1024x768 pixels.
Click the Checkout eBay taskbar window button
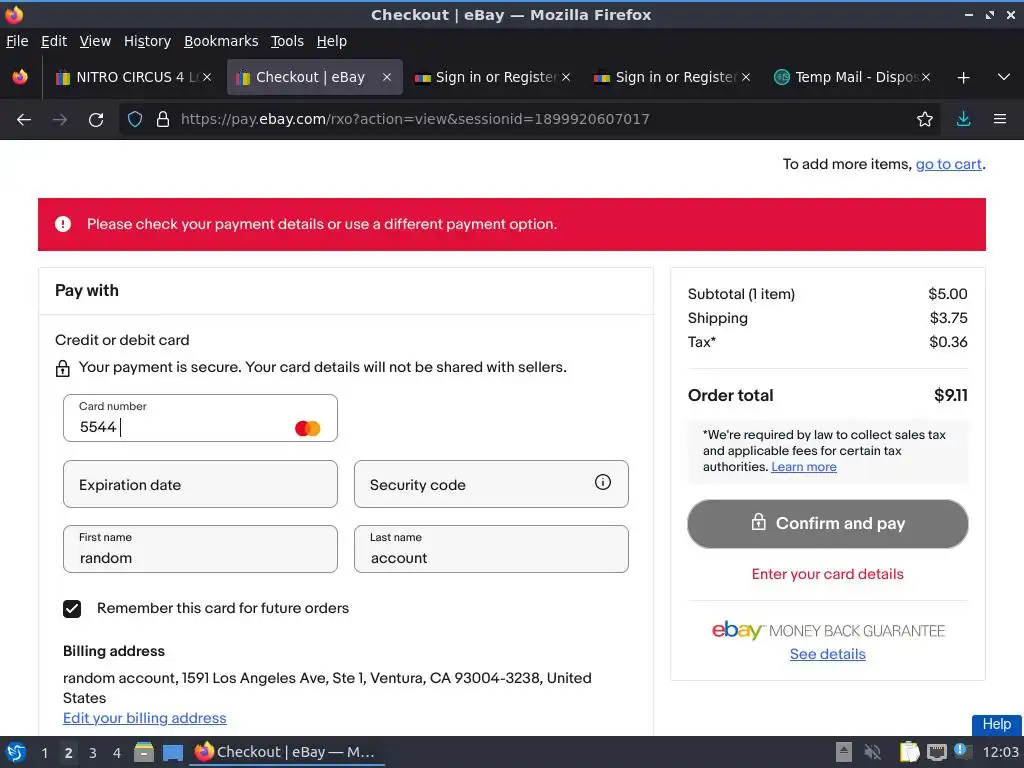[287, 752]
